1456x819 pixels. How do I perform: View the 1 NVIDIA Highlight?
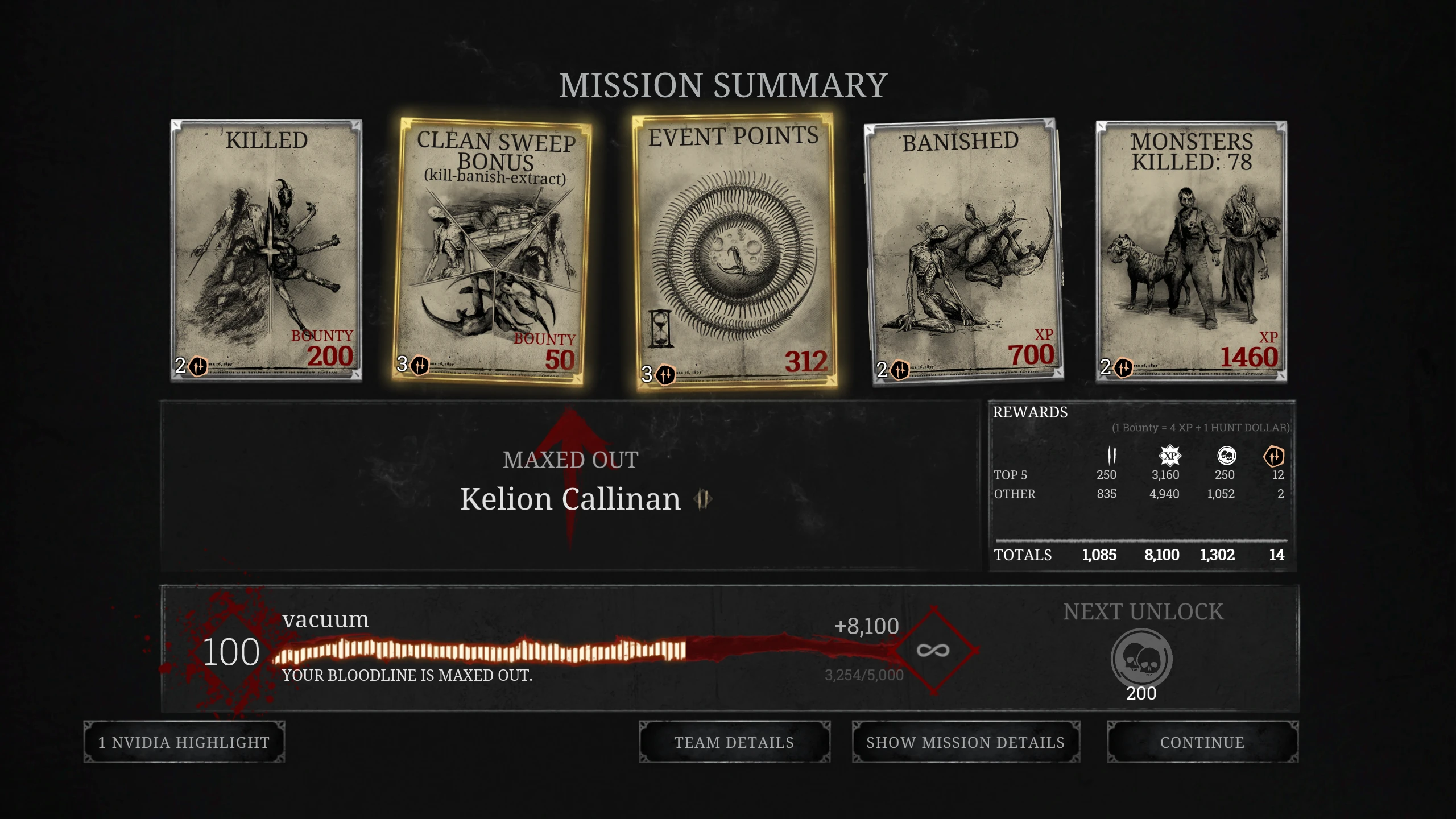(x=184, y=742)
